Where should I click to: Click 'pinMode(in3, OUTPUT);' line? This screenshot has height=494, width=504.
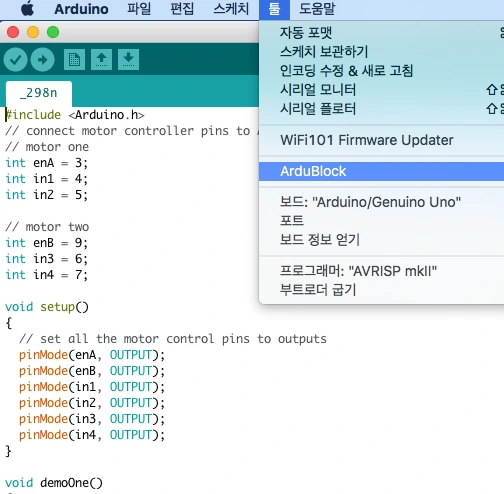(x=92, y=419)
